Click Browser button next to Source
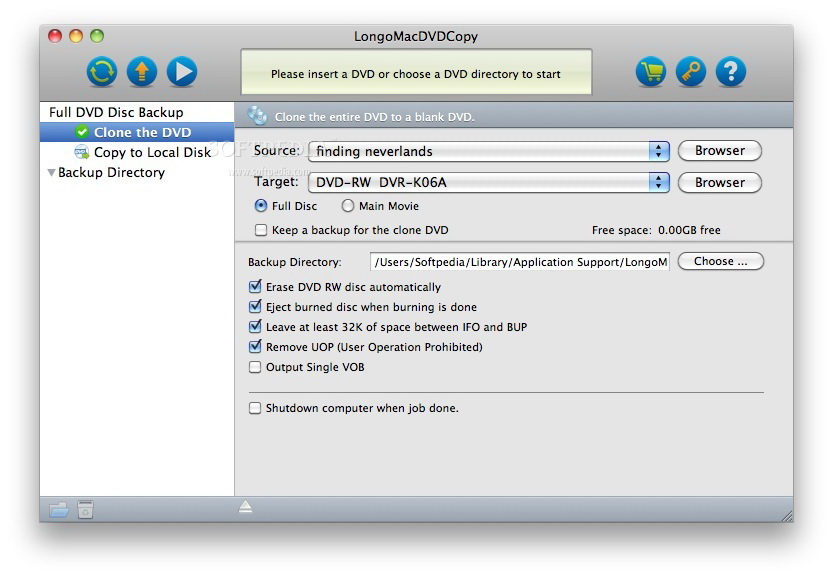Screen dimensions: 833x577 click(720, 151)
